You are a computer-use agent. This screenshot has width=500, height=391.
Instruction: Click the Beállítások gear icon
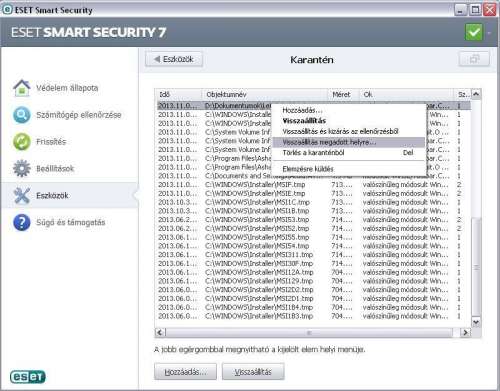coord(22,168)
